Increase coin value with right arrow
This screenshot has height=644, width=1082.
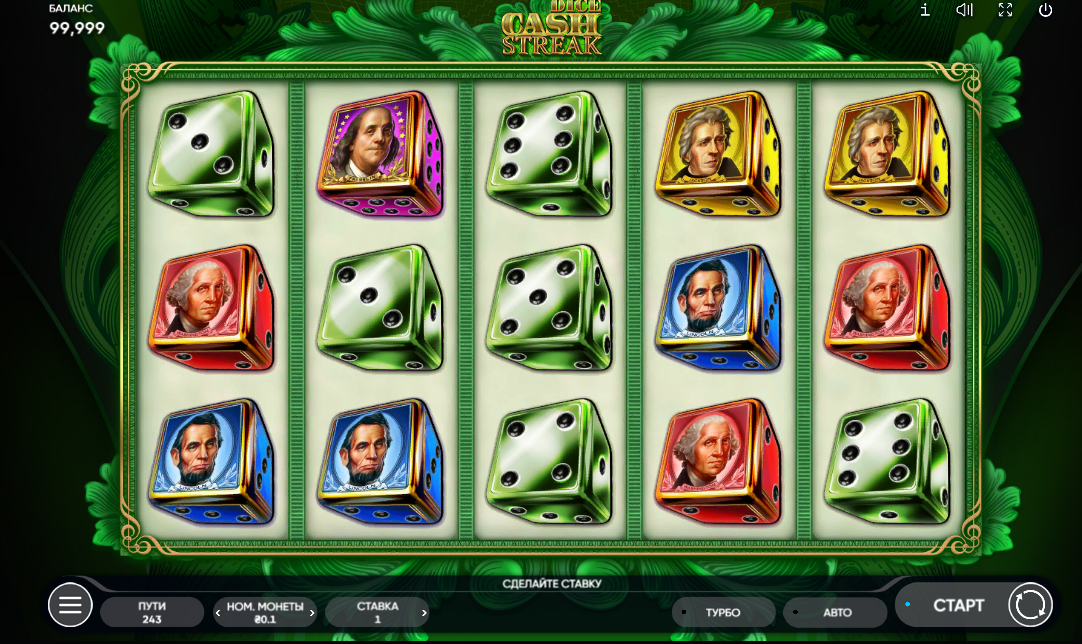pyautogui.click(x=312, y=612)
